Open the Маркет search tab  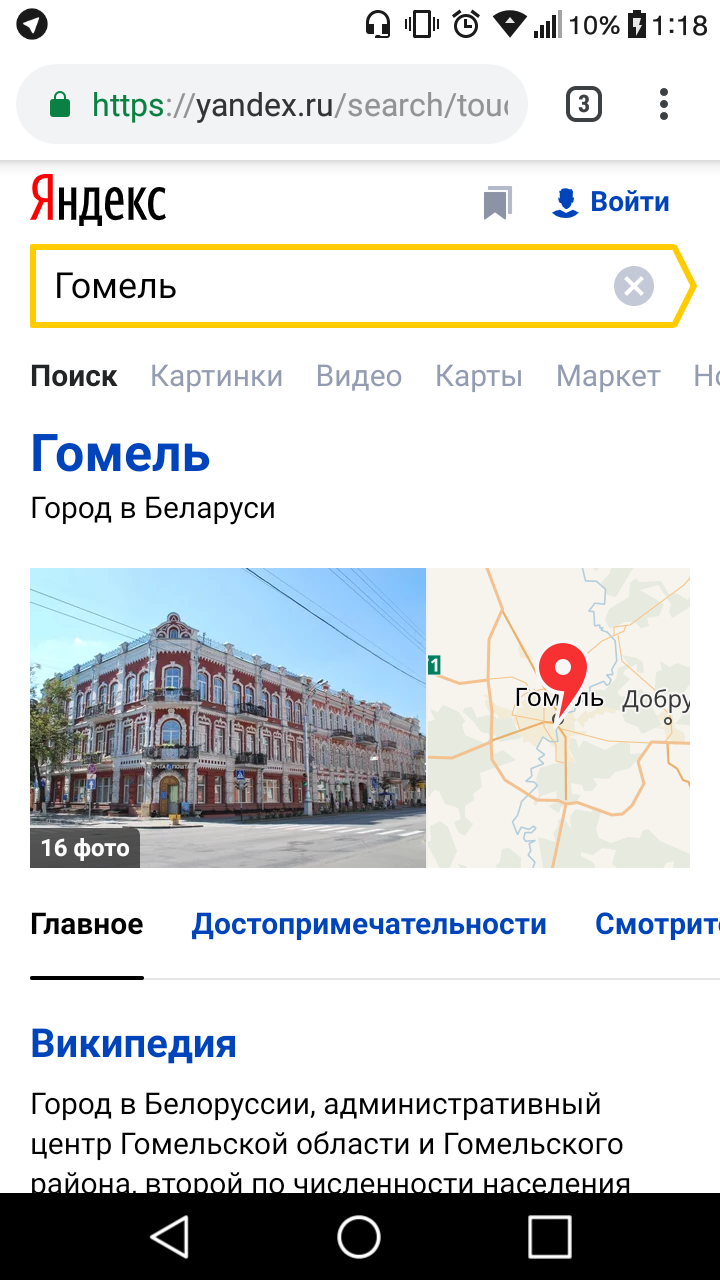pos(608,376)
